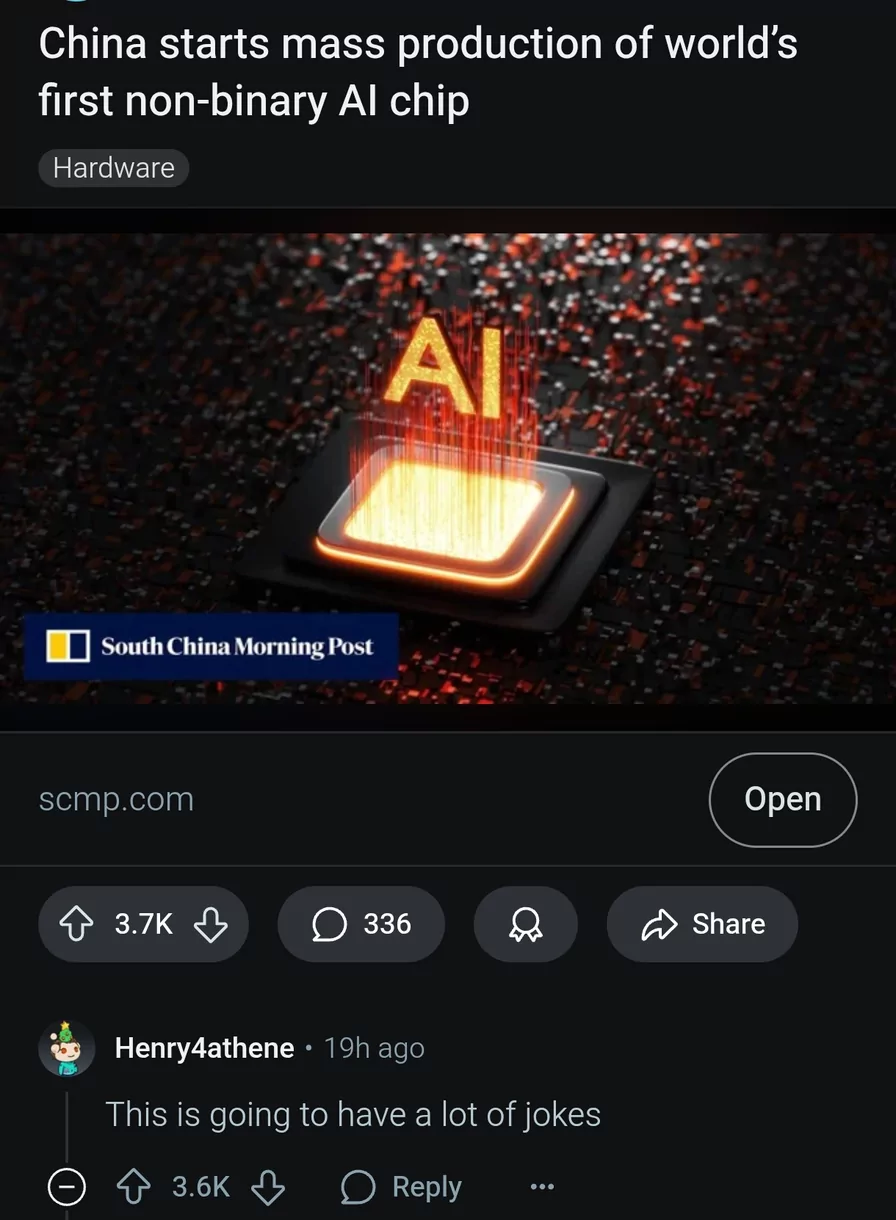
Task: Tap the South China Morning Post logo
Action: pos(211,646)
